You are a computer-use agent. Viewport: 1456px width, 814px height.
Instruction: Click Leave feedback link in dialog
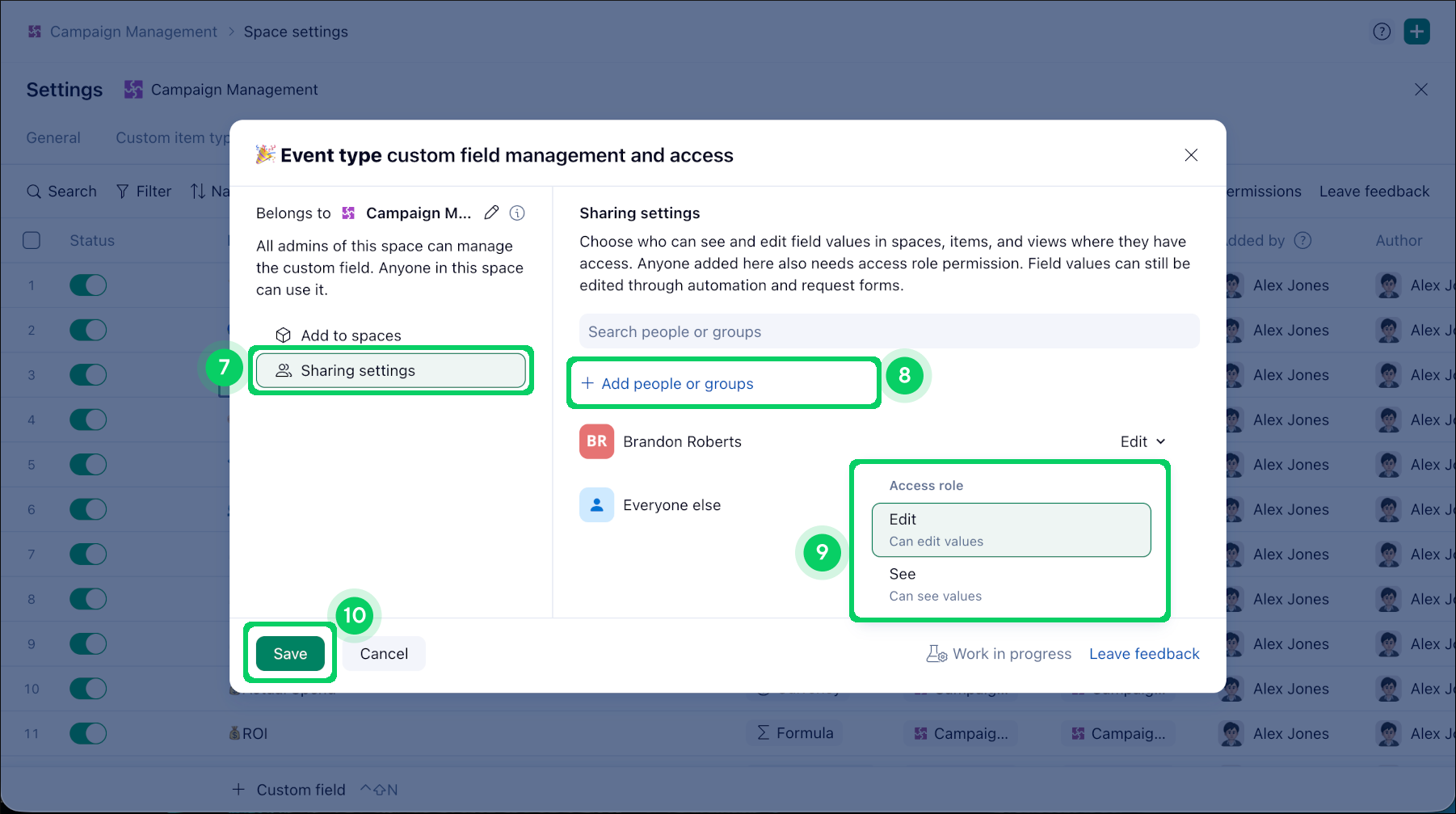(x=1144, y=654)
